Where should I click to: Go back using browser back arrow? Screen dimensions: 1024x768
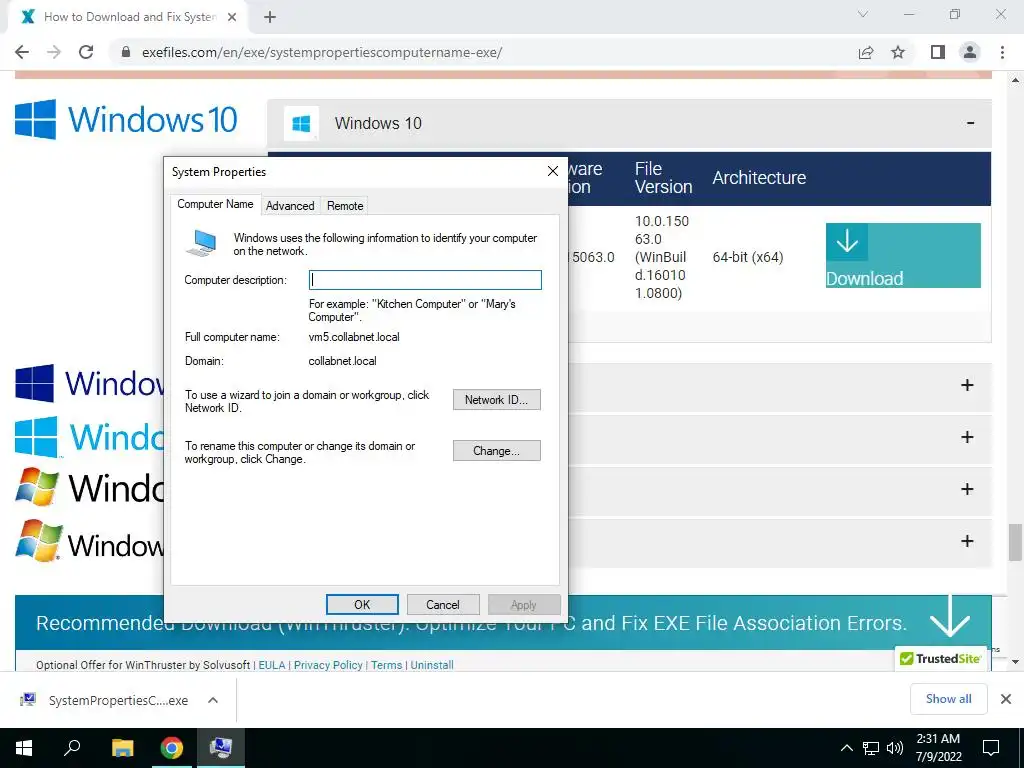point(22,52)
